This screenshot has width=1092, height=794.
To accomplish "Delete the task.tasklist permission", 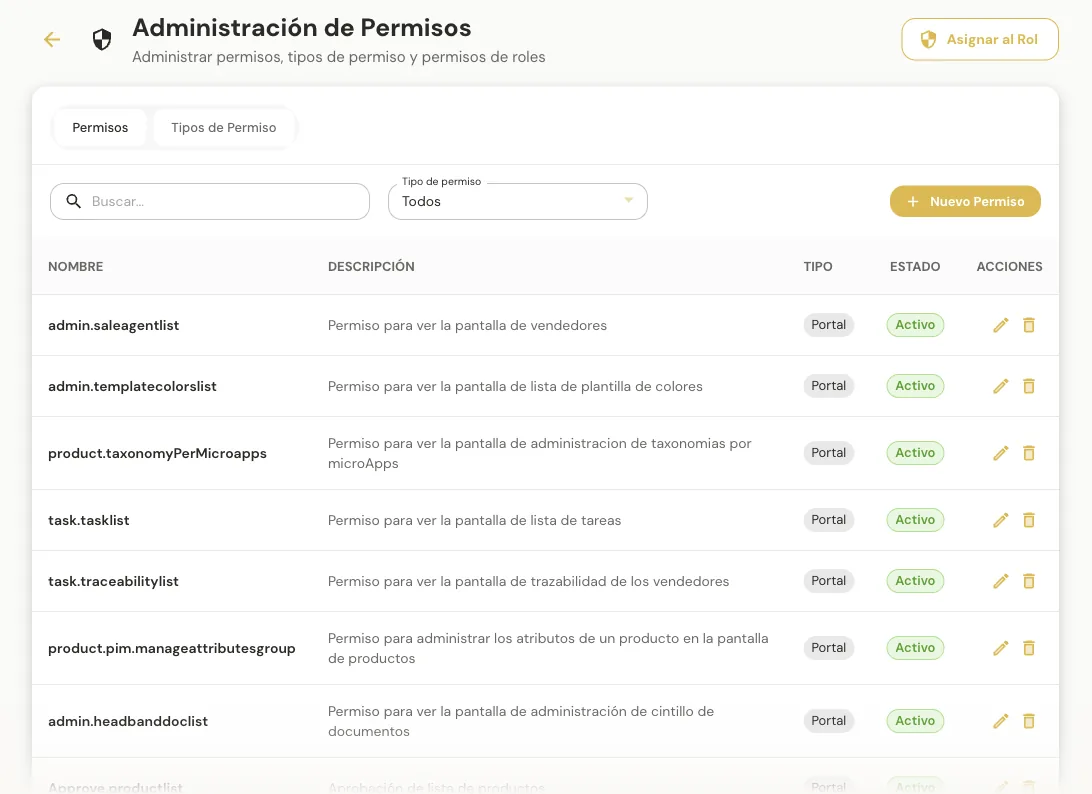I will tap(1029, 520).
